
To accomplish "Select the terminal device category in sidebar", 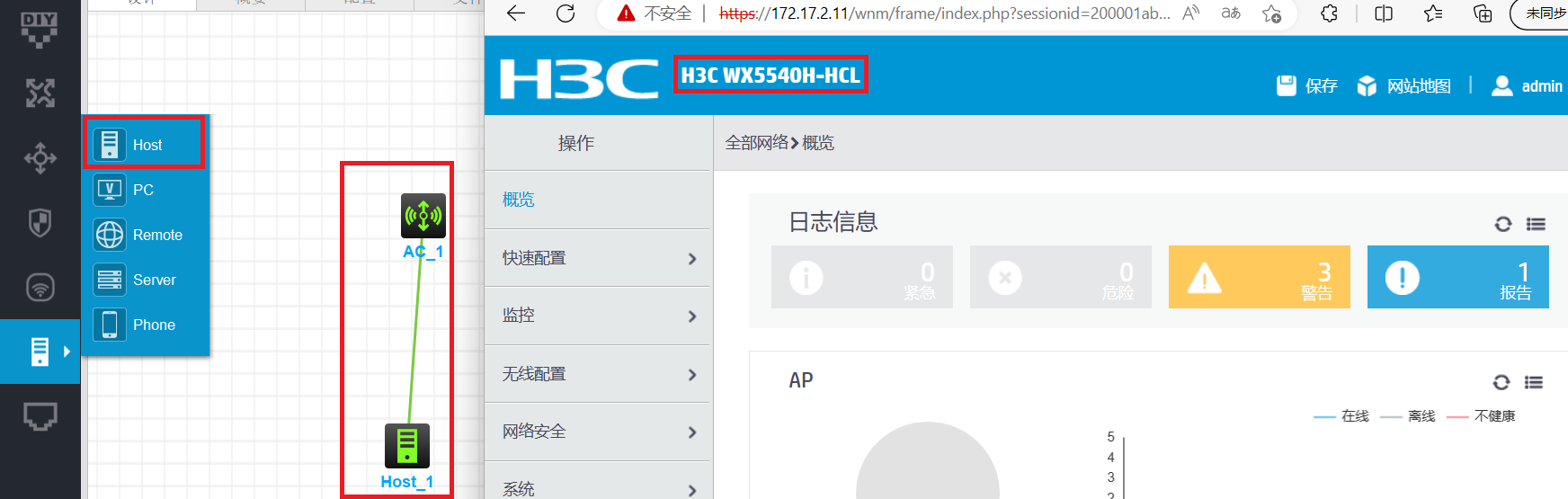I will pyautogui.click(x=40, y=352).
